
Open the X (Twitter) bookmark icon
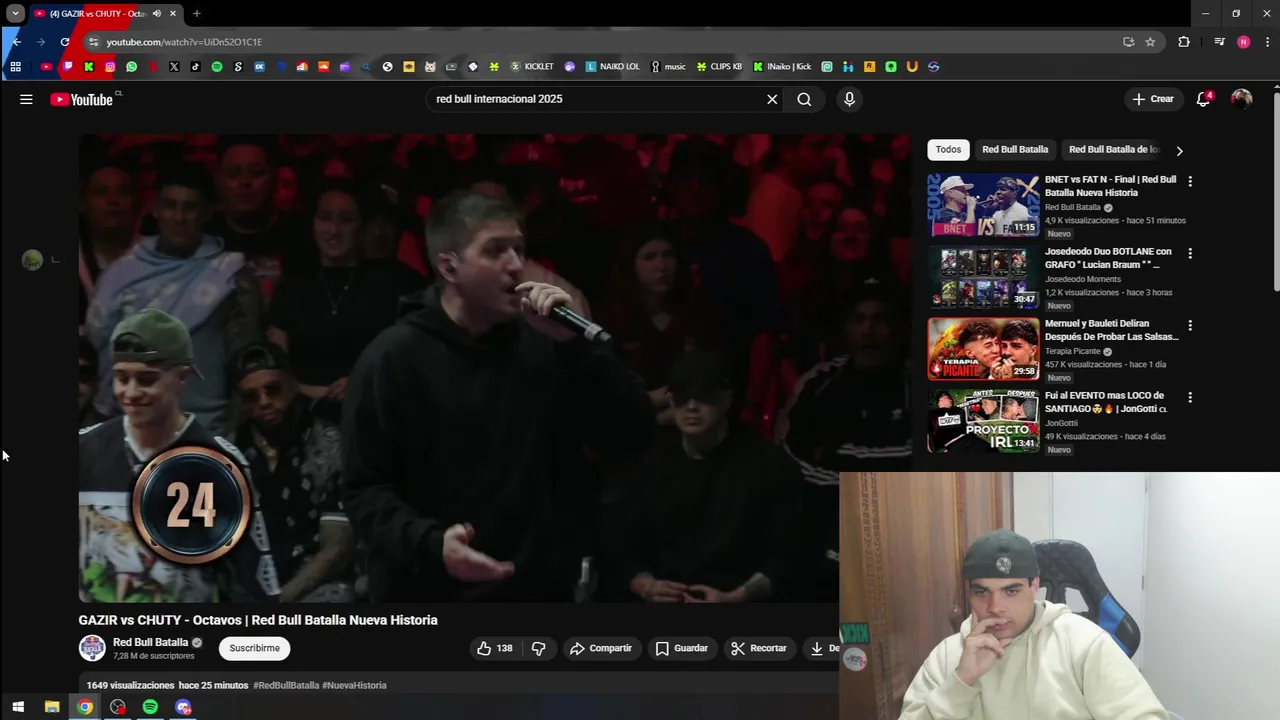tap(174, 67)
